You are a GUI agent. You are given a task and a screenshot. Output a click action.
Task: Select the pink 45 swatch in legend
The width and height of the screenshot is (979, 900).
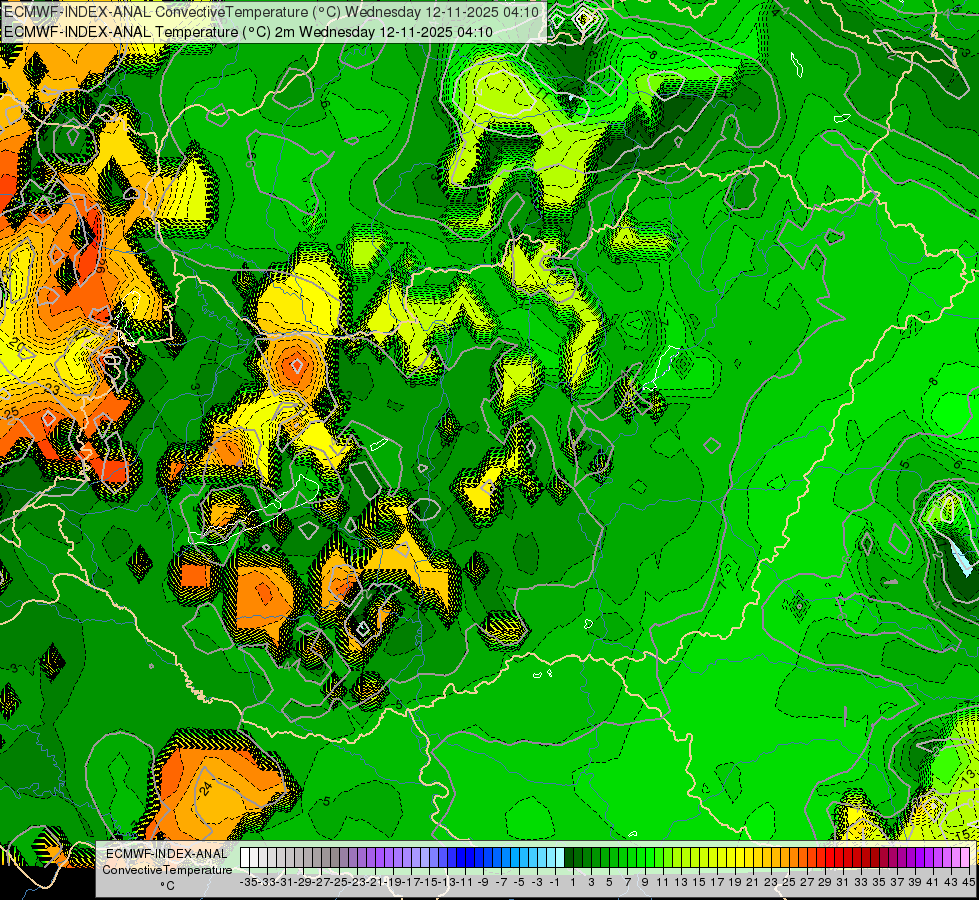point(966,857)
